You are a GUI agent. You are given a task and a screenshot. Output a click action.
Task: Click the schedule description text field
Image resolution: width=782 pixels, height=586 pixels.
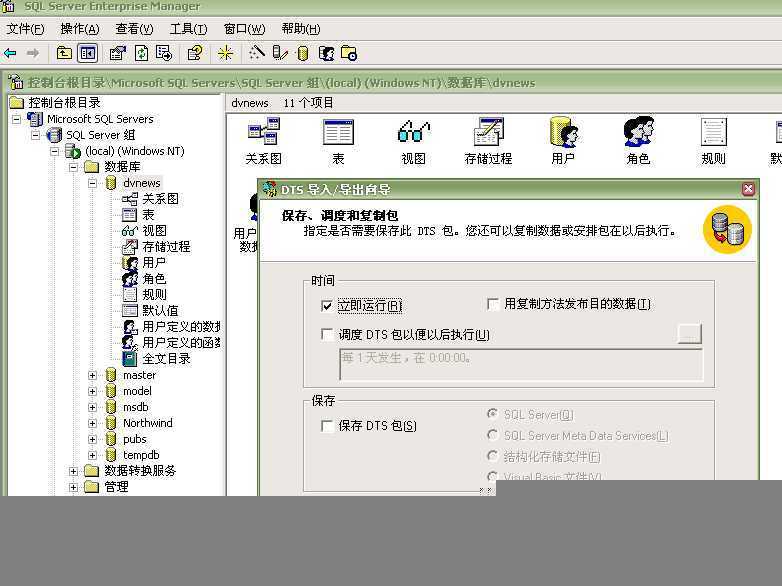[521, 365]
